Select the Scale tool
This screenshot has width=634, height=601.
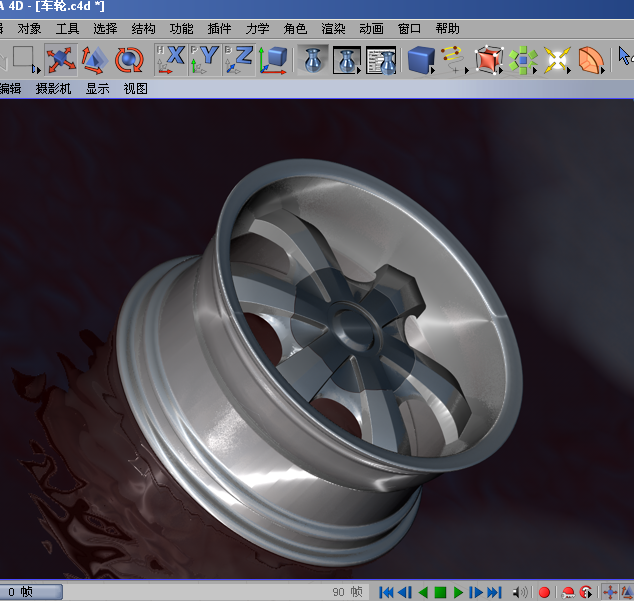pos(94,60)
